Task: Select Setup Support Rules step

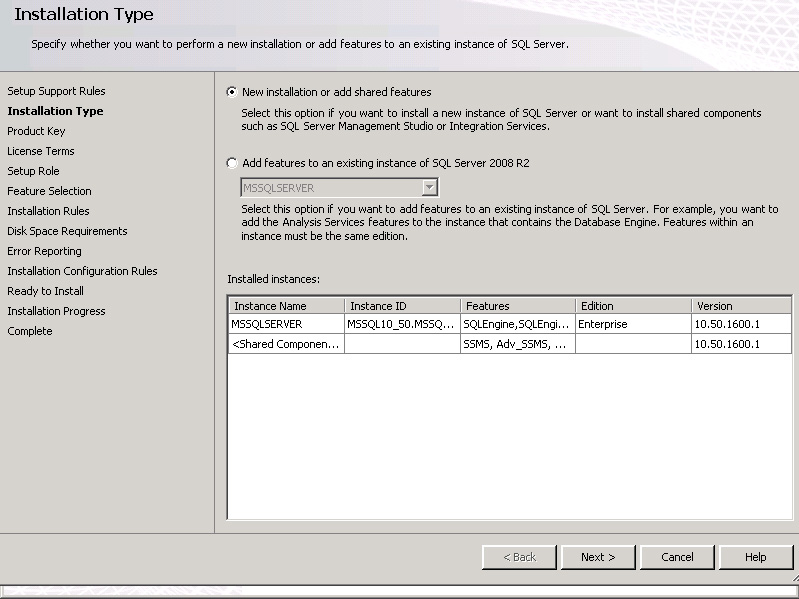Action: 56,91
